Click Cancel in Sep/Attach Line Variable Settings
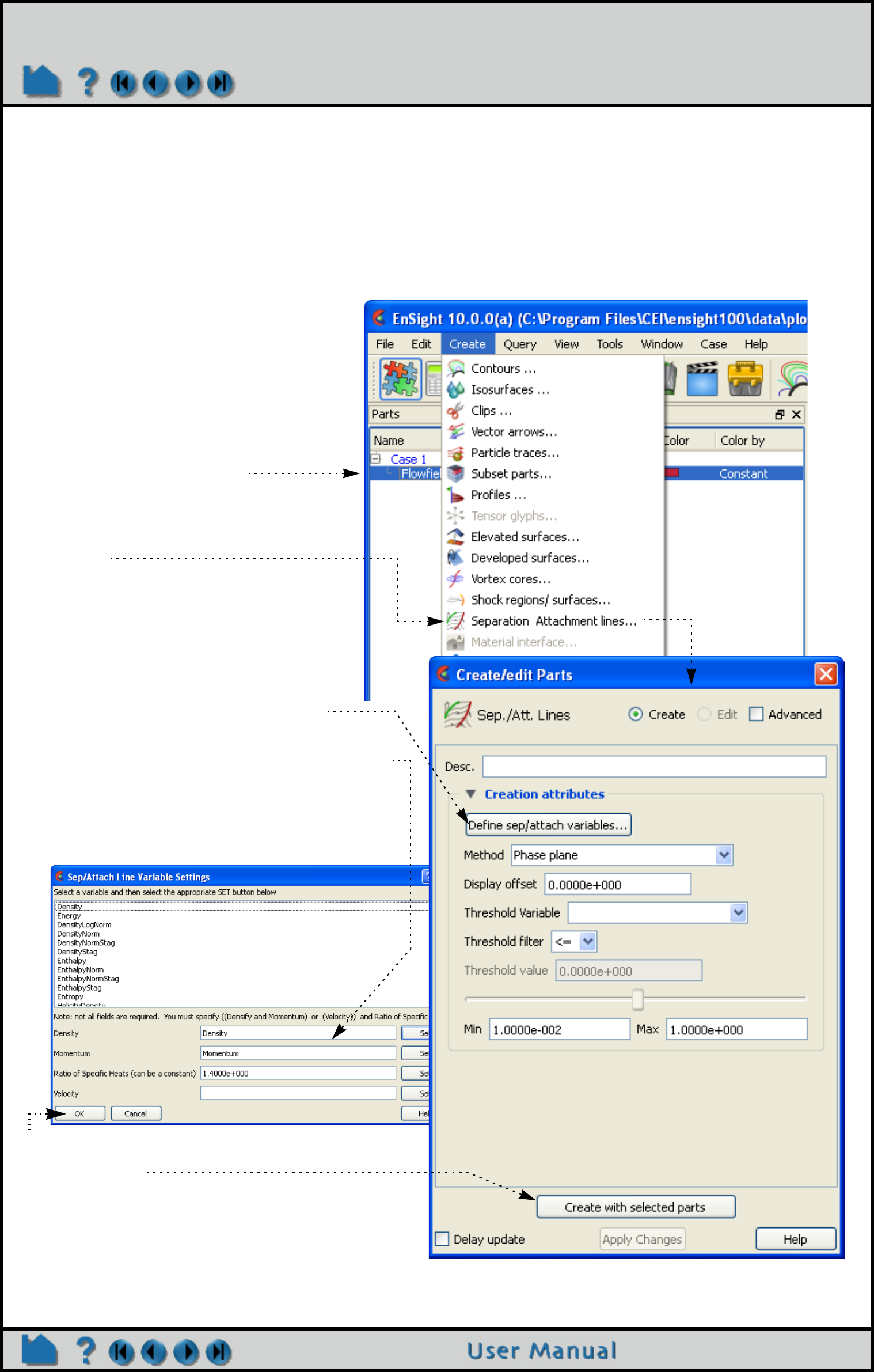The image size is (874, 1372). pyautogui.click(x=136, y=1113)
